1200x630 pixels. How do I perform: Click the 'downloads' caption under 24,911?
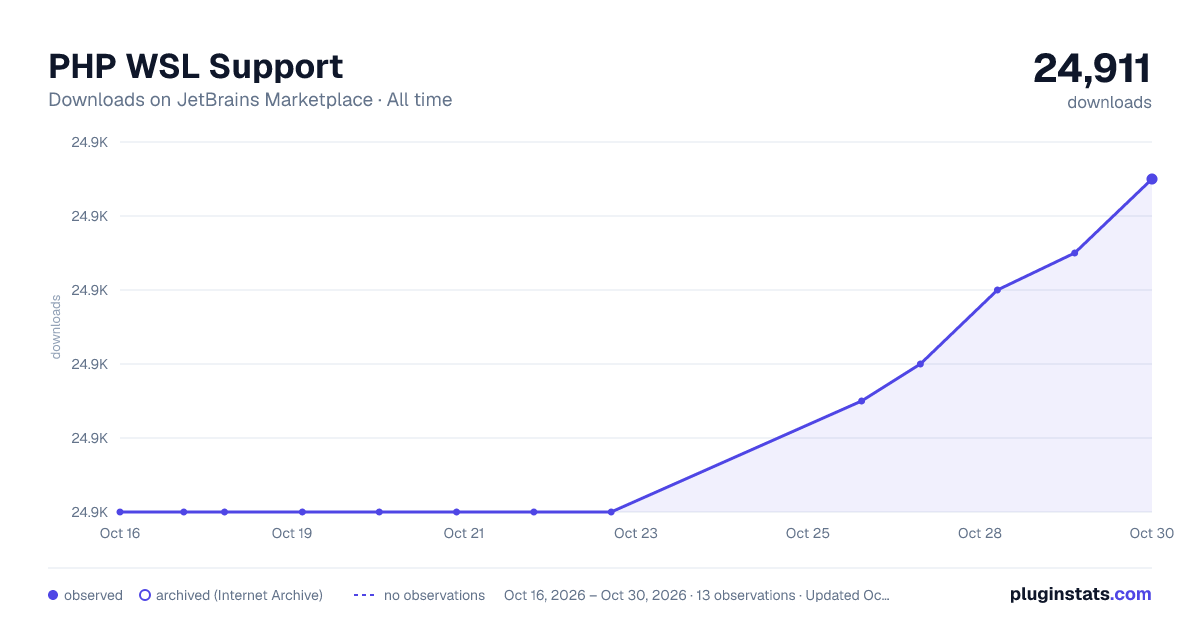coord(1109,102)
